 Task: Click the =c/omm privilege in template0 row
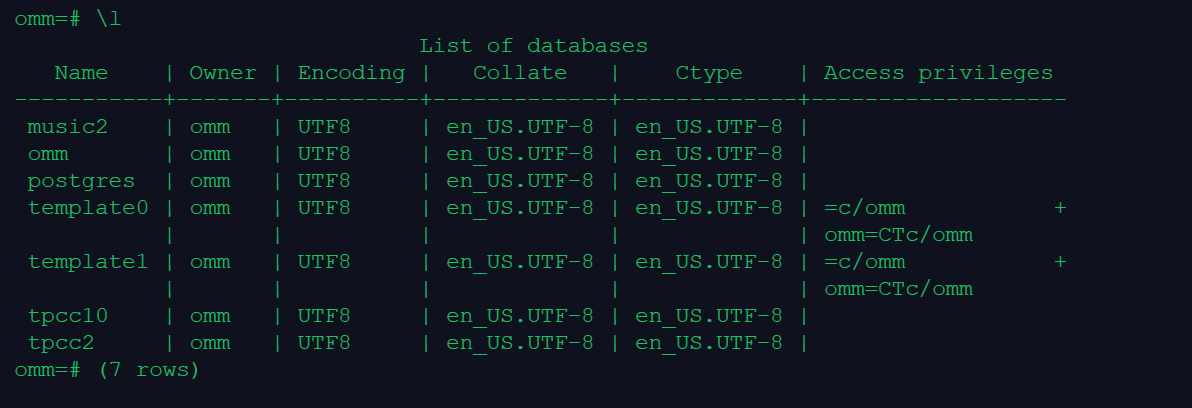(865, 208)
